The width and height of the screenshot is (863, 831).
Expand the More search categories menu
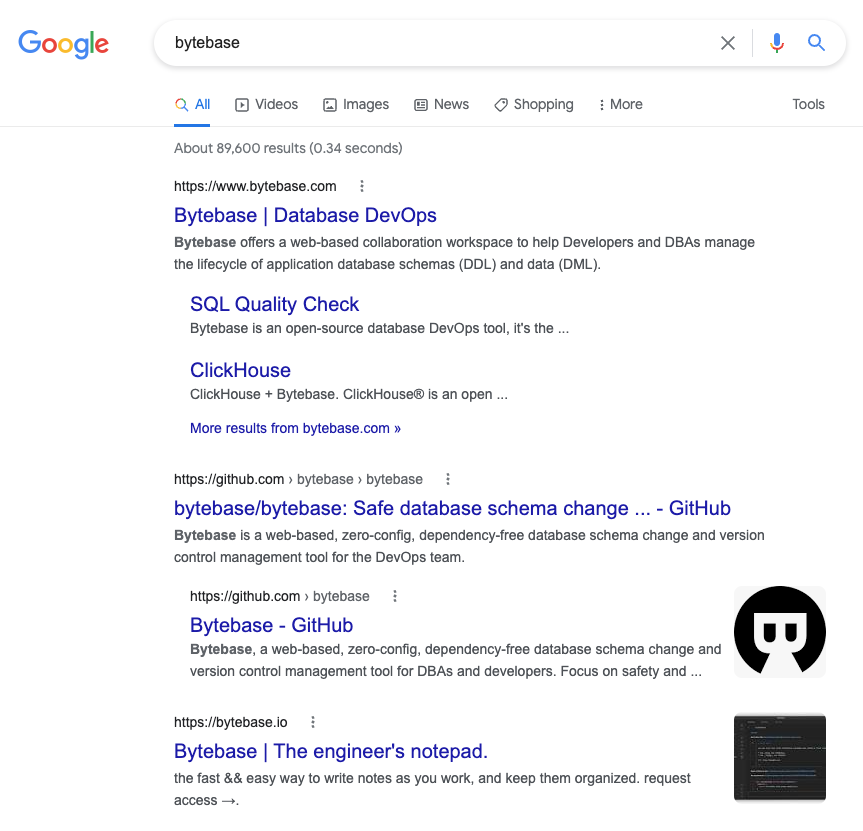[x=620, y=105]
